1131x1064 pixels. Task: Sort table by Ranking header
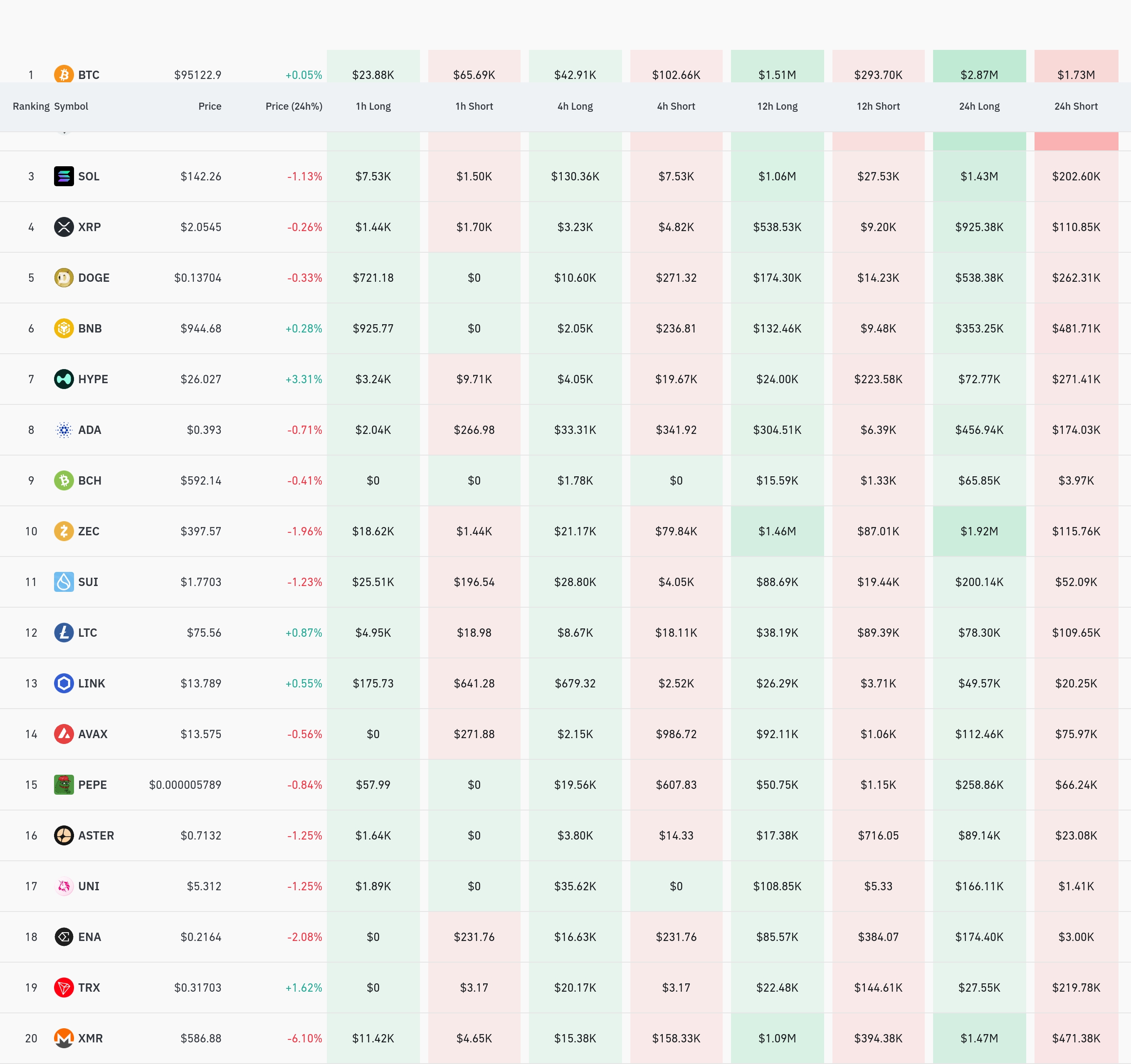31,106
